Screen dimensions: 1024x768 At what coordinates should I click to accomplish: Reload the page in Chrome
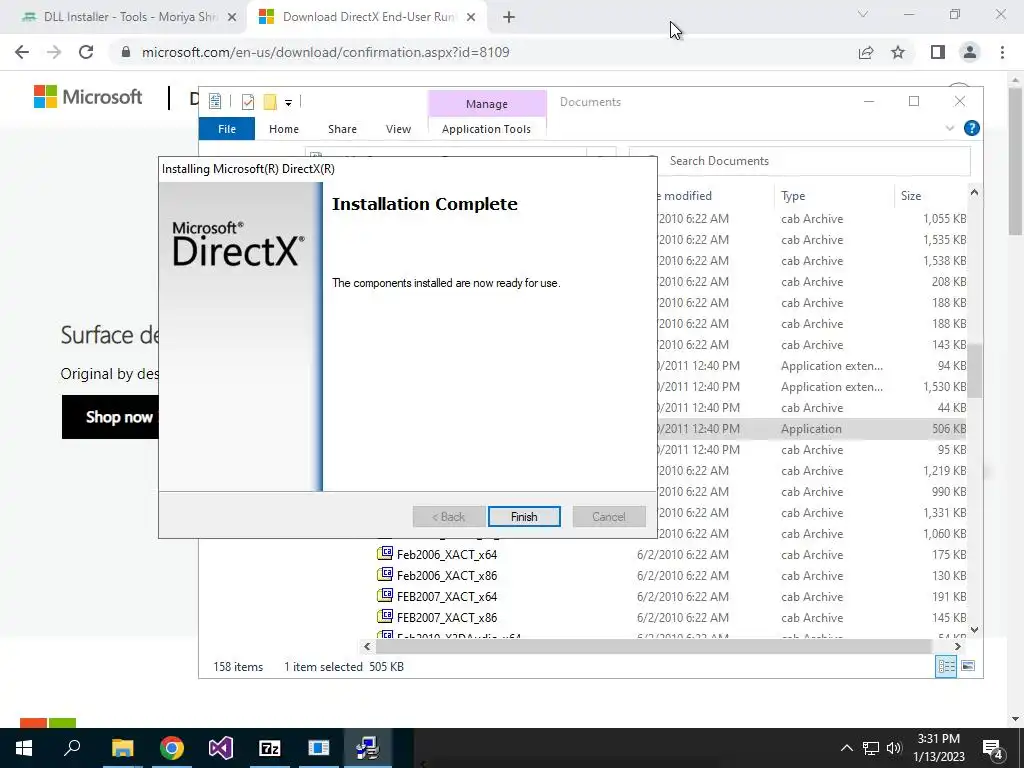86,52
